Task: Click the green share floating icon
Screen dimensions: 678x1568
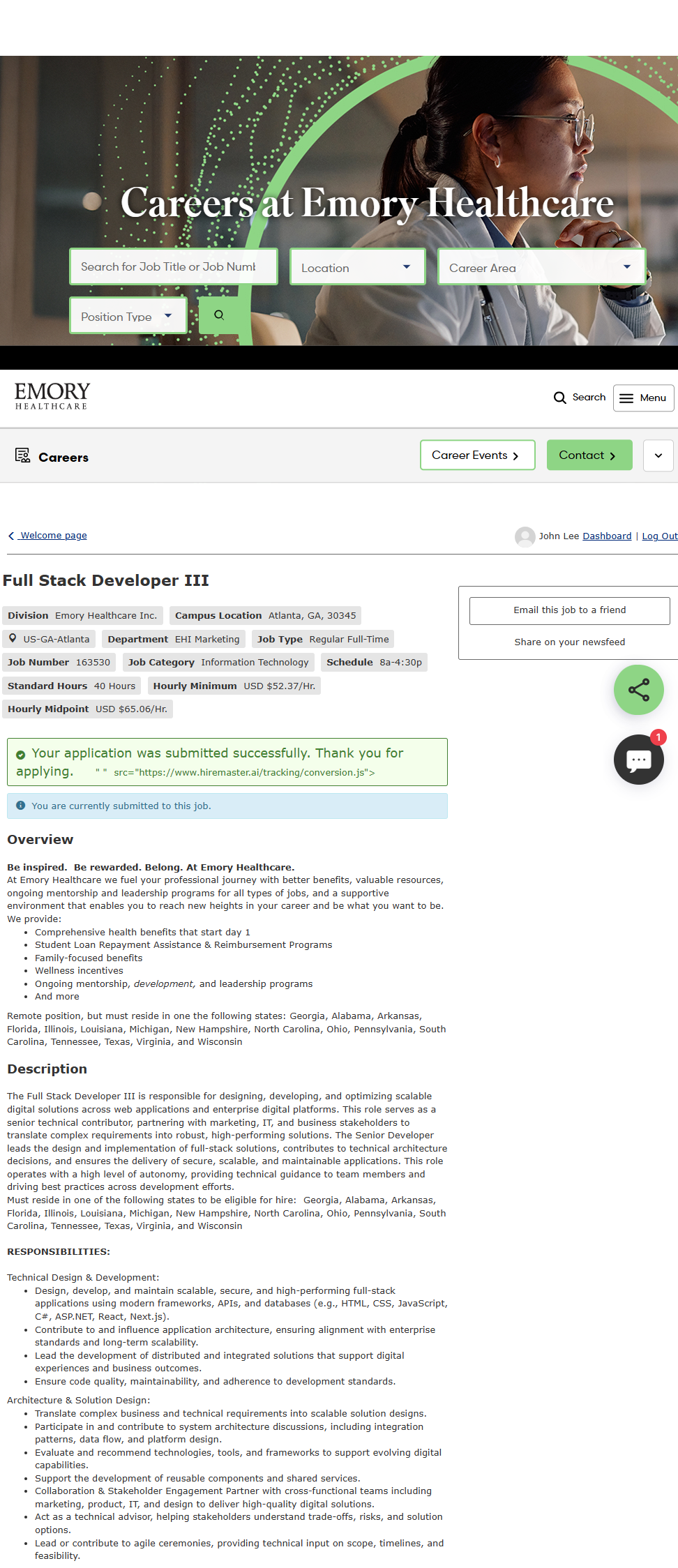Action: (638, 690)
